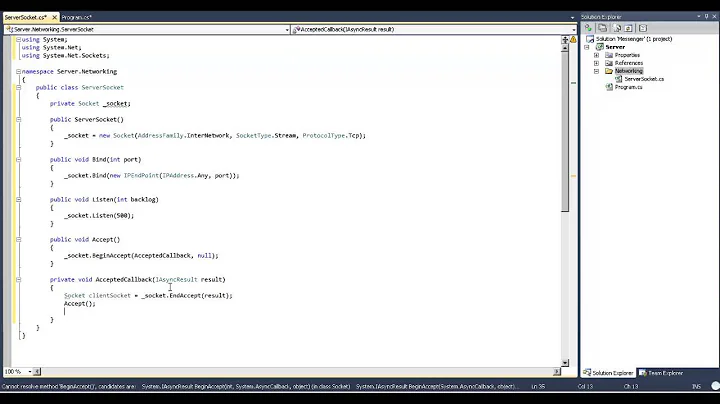Image resolution: width=720 pixels, height=404 pixels.
Task: Click the C# file icon beside Program.cs
Action: [609, 87]
